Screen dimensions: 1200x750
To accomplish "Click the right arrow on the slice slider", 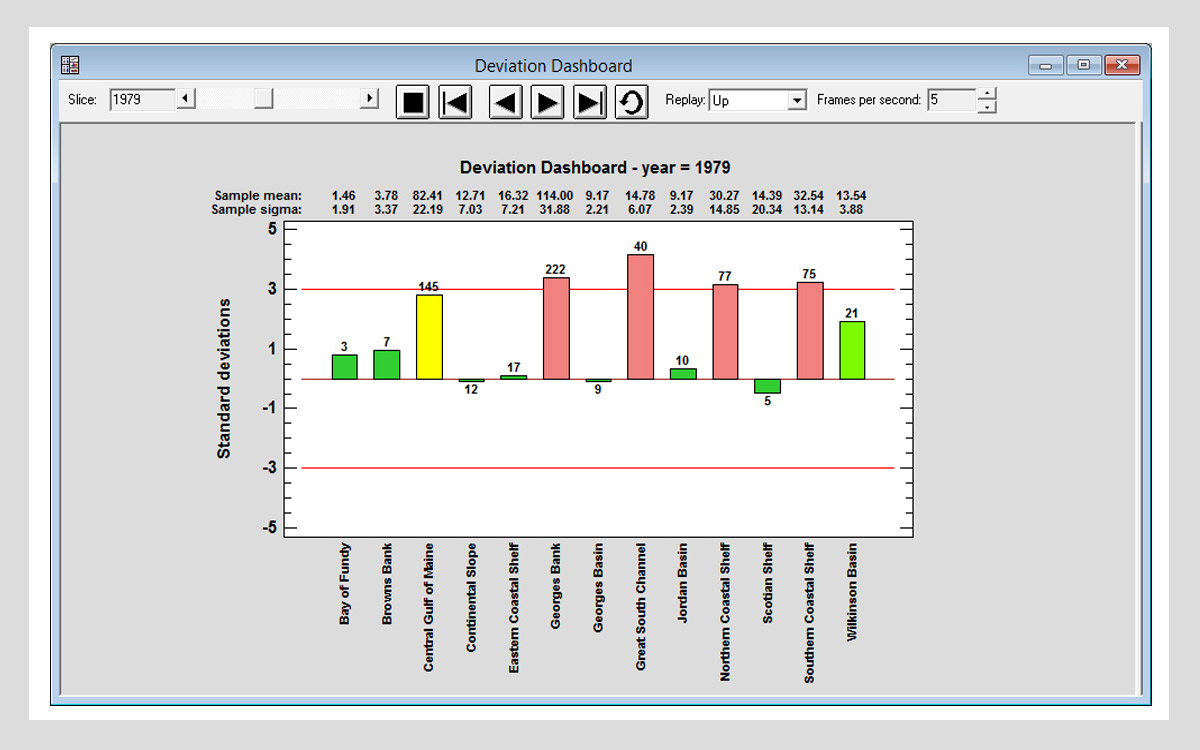I will (x=368, y=100).
